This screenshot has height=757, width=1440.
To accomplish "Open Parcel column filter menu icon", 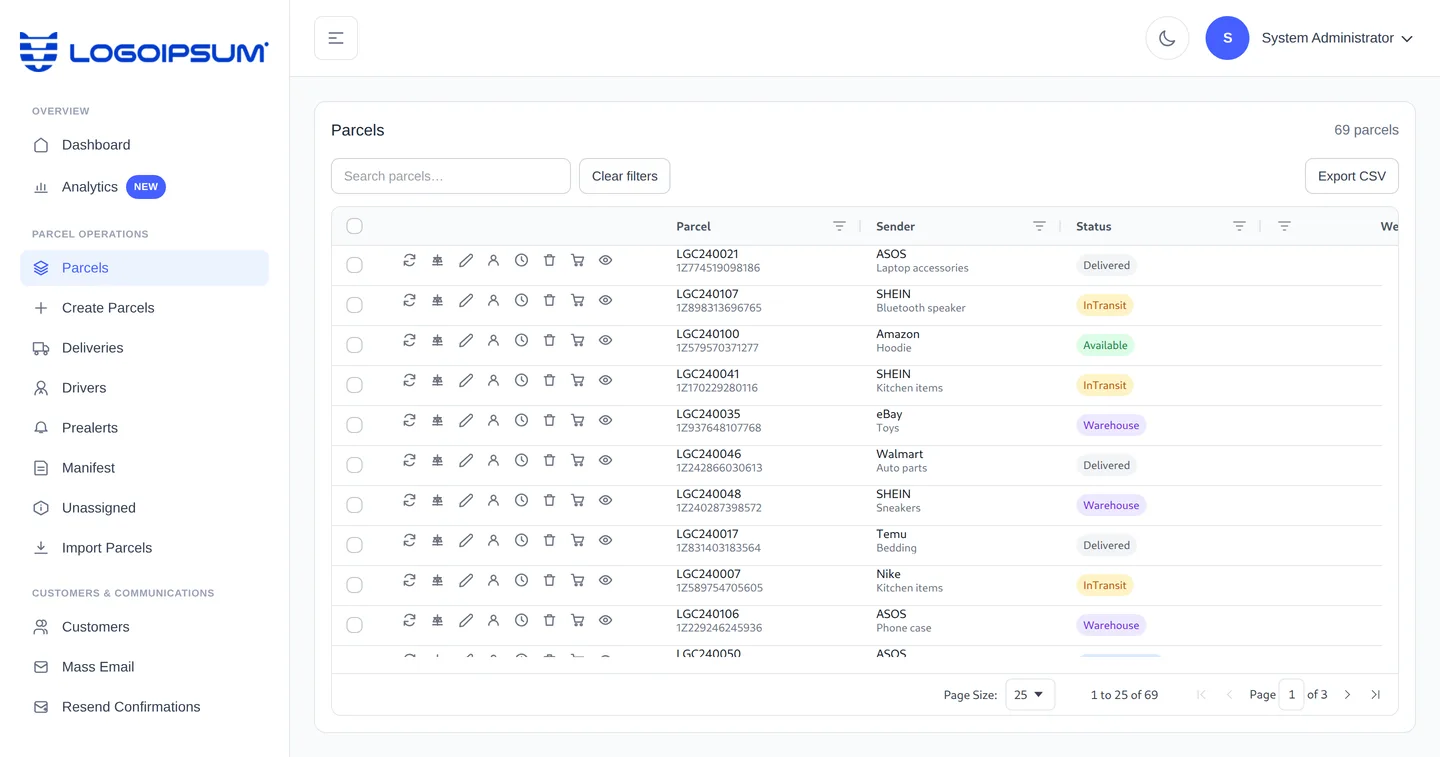I will pyautogui.click(x=839, y=226).
